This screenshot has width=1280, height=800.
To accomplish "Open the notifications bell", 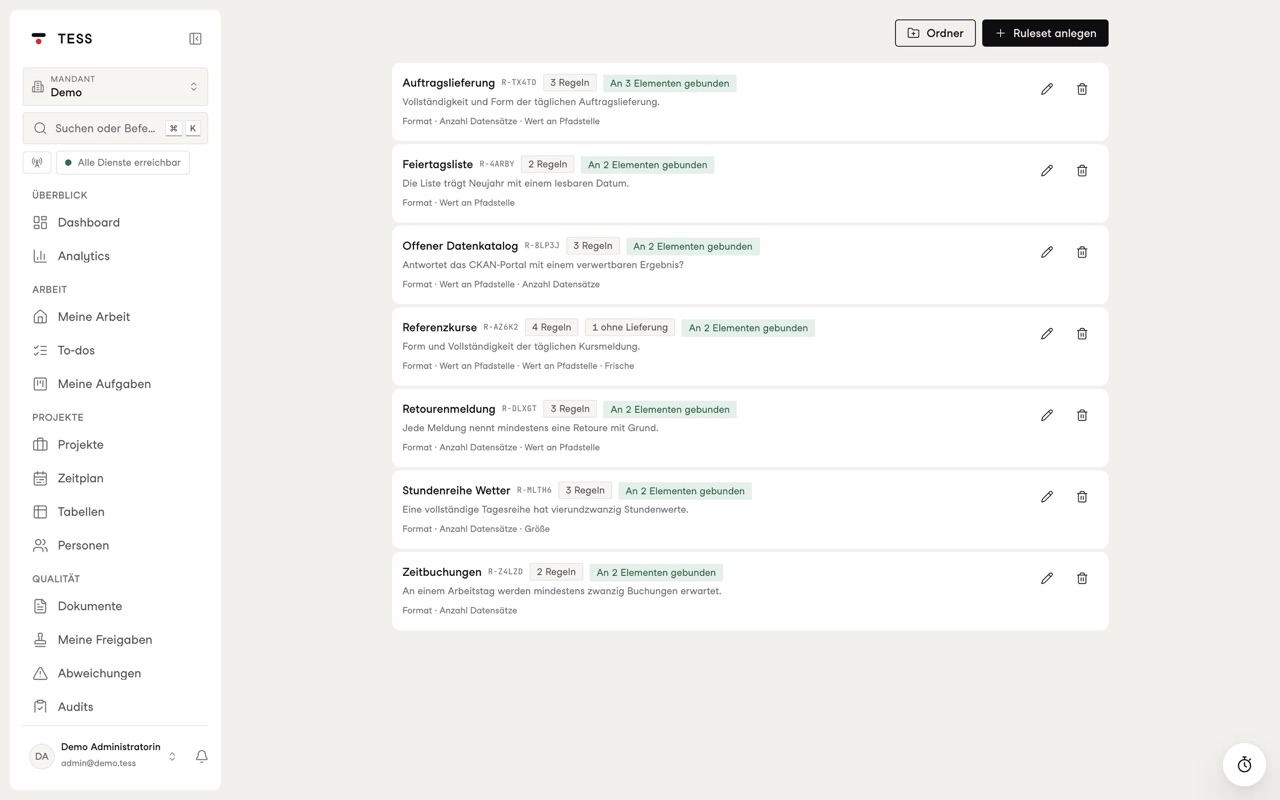I will (202, 757).
